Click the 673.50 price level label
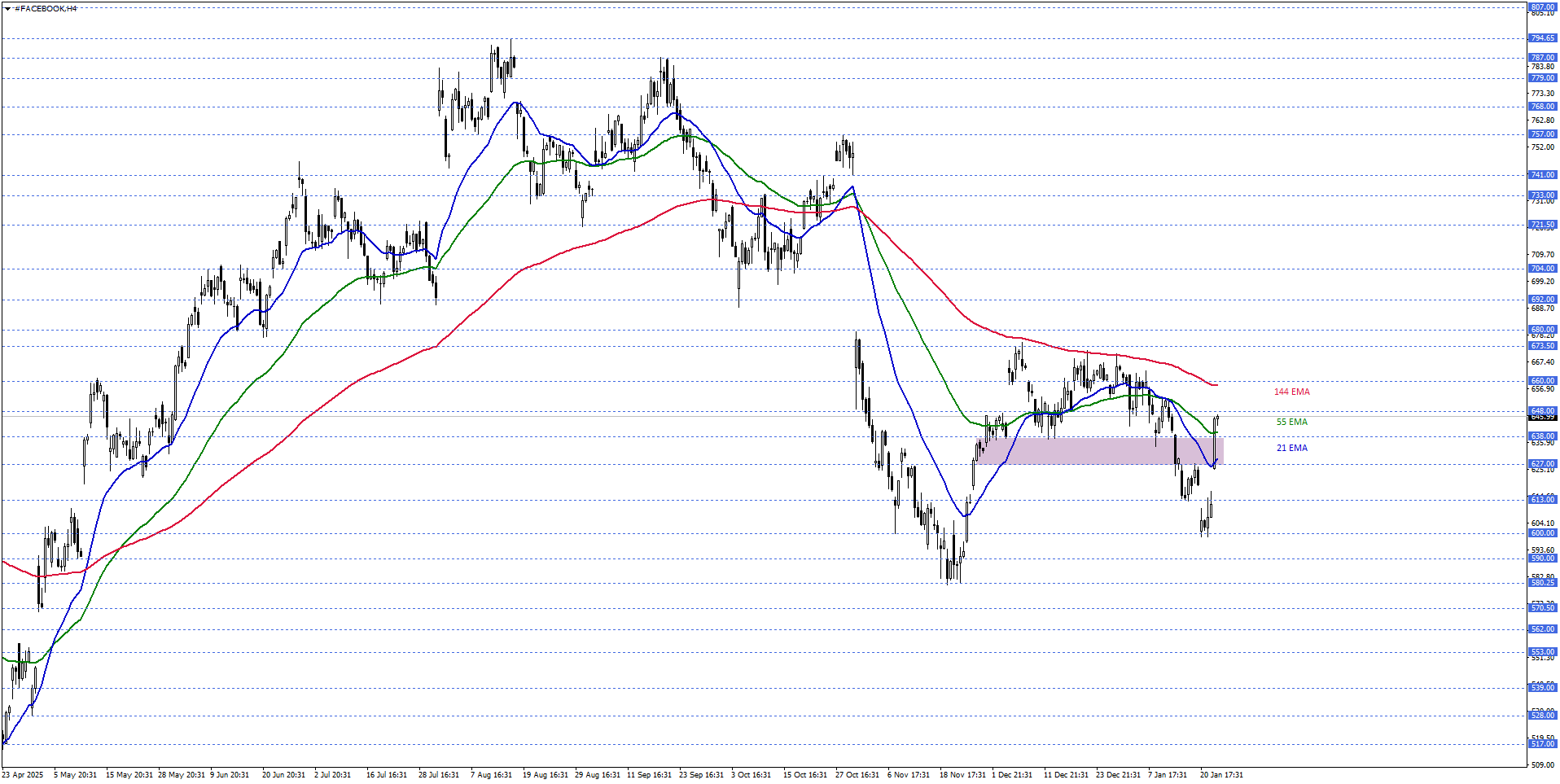The height and width of the screenshot is (784, 1560). (x=1542, y=346)
